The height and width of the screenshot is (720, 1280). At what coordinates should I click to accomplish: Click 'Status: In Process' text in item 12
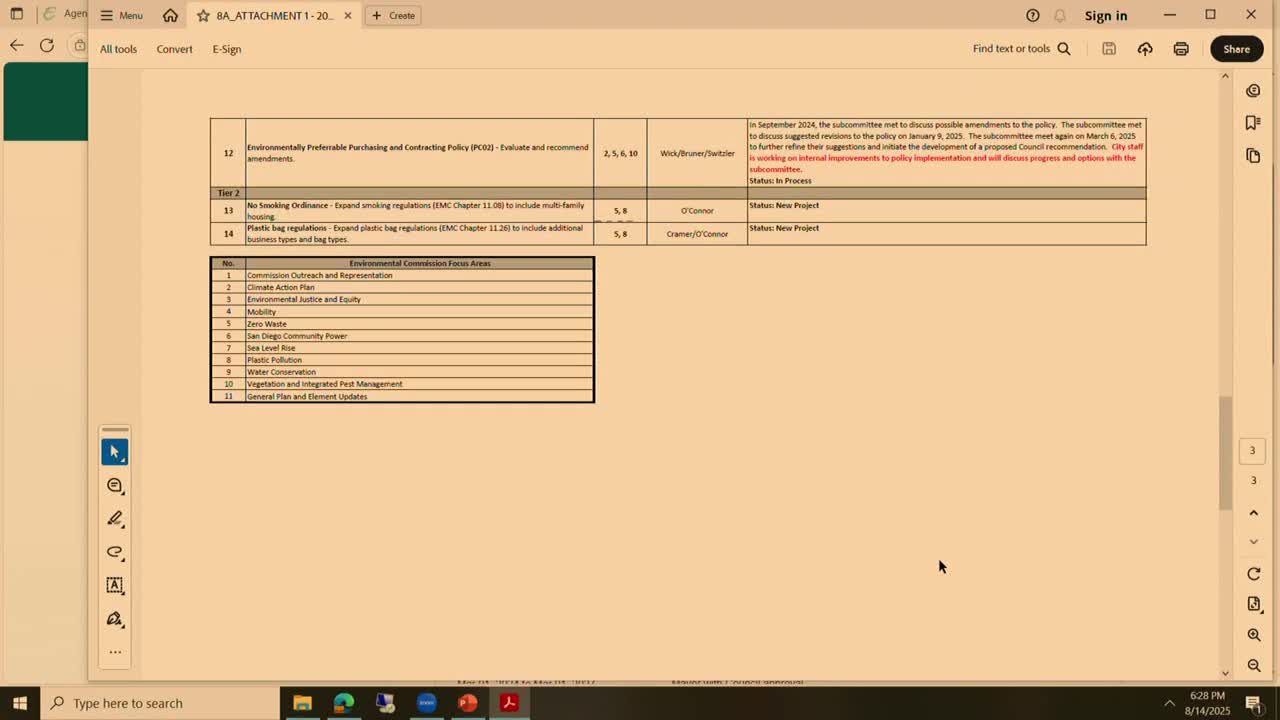click(x=780, y=181)
